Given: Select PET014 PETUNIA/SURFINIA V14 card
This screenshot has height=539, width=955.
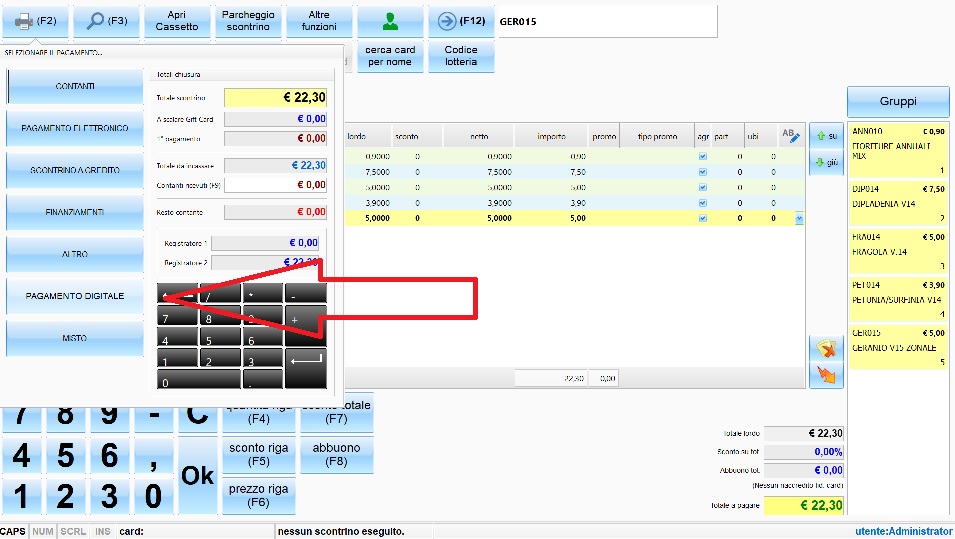Looking at the screenshot, I should 898,300.
